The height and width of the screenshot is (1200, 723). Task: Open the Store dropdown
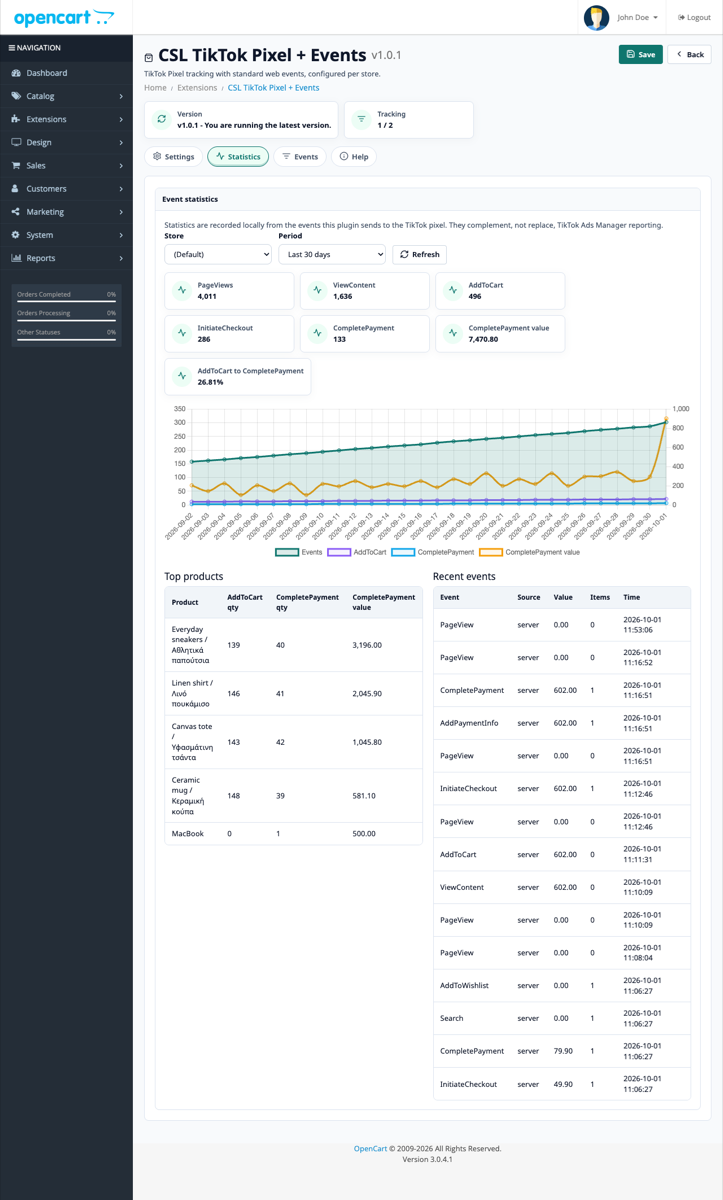(218, 254)
